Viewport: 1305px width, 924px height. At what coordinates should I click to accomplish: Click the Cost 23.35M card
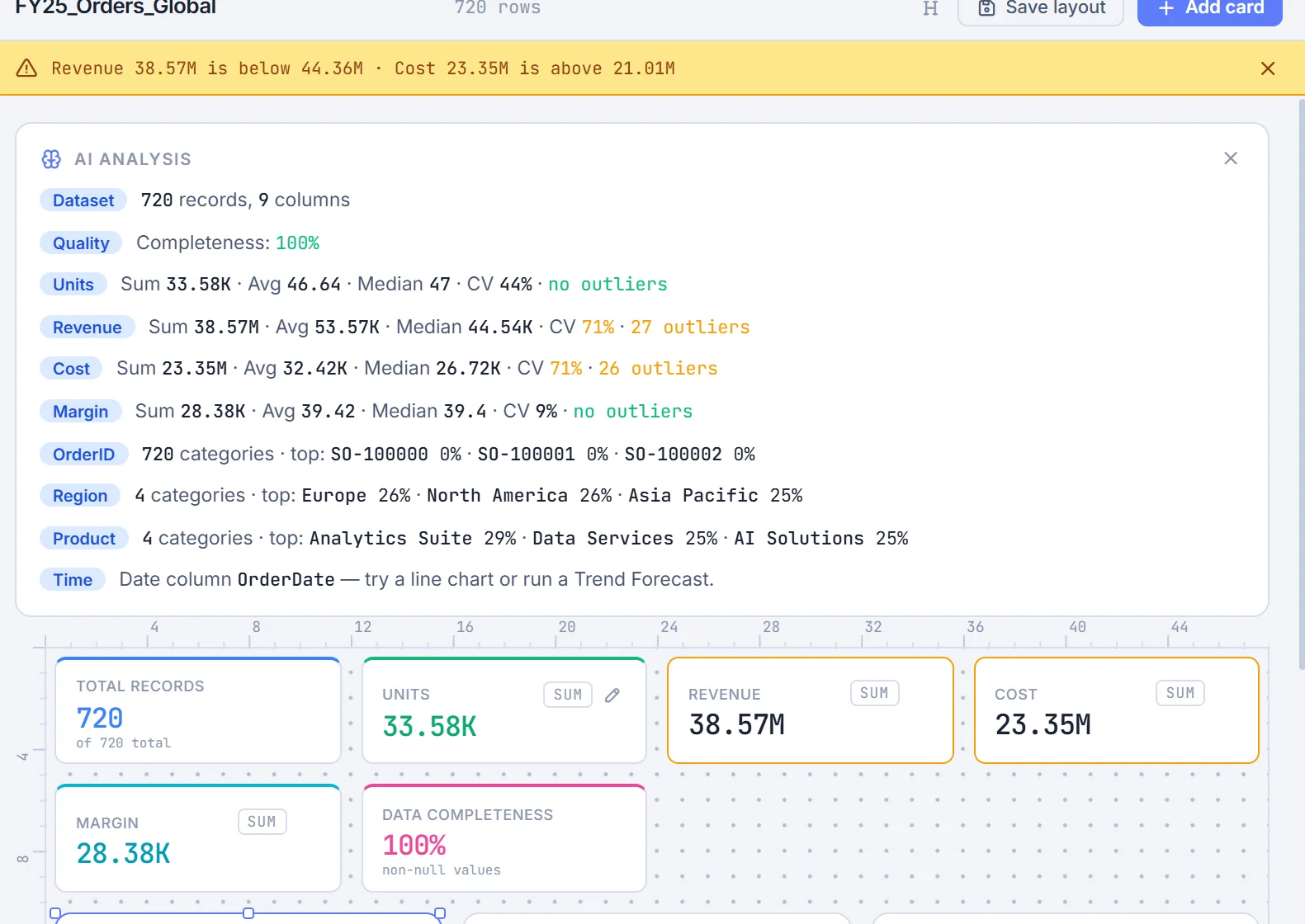pos(1117,710)
